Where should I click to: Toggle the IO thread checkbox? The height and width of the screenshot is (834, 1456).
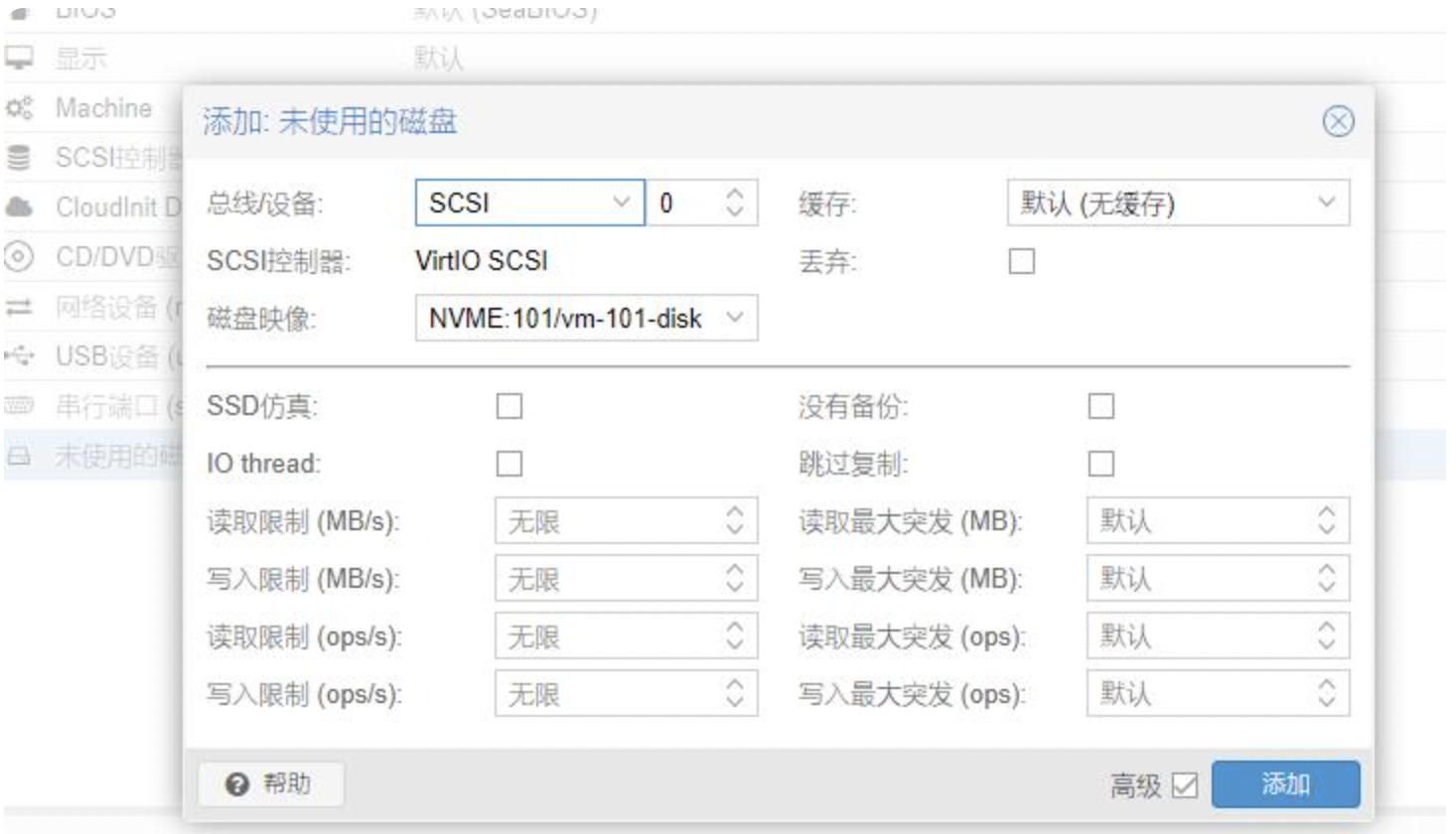point(509,464)
